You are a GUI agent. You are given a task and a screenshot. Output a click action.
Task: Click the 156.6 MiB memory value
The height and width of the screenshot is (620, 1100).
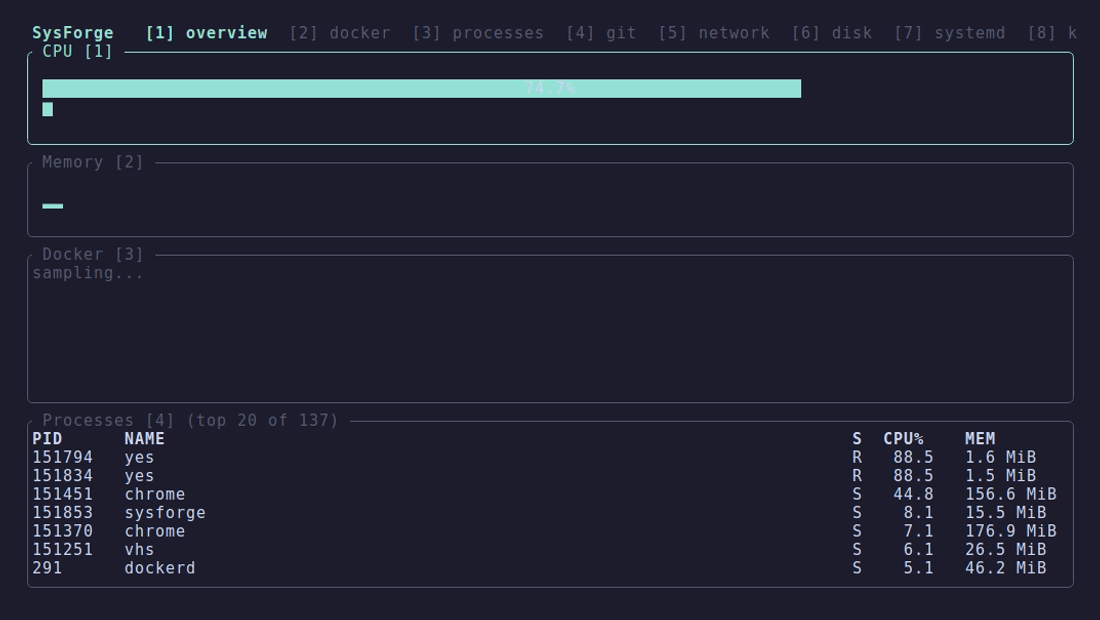tap(1010, 494)
